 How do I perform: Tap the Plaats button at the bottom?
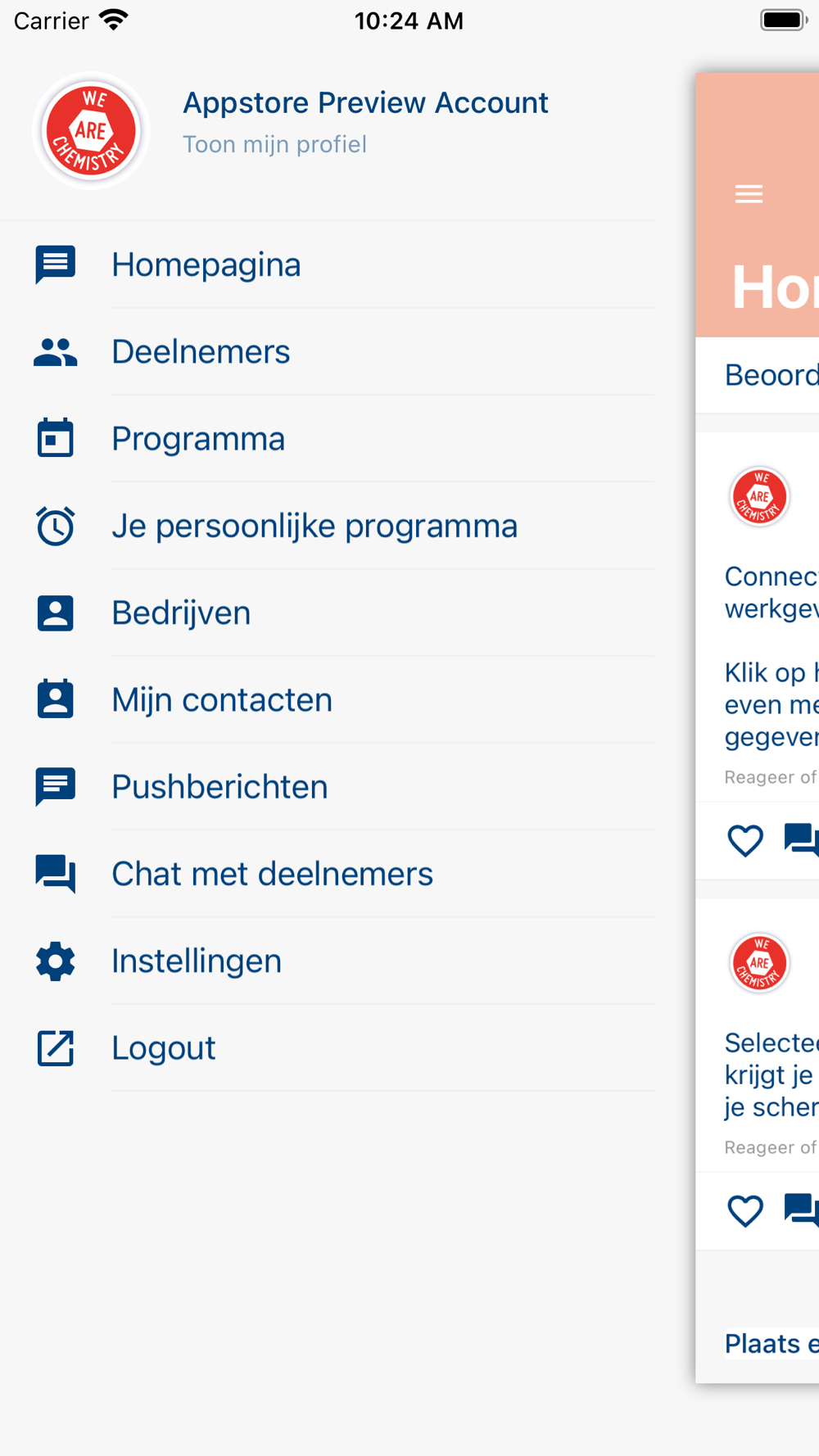tap(771, 1344)
